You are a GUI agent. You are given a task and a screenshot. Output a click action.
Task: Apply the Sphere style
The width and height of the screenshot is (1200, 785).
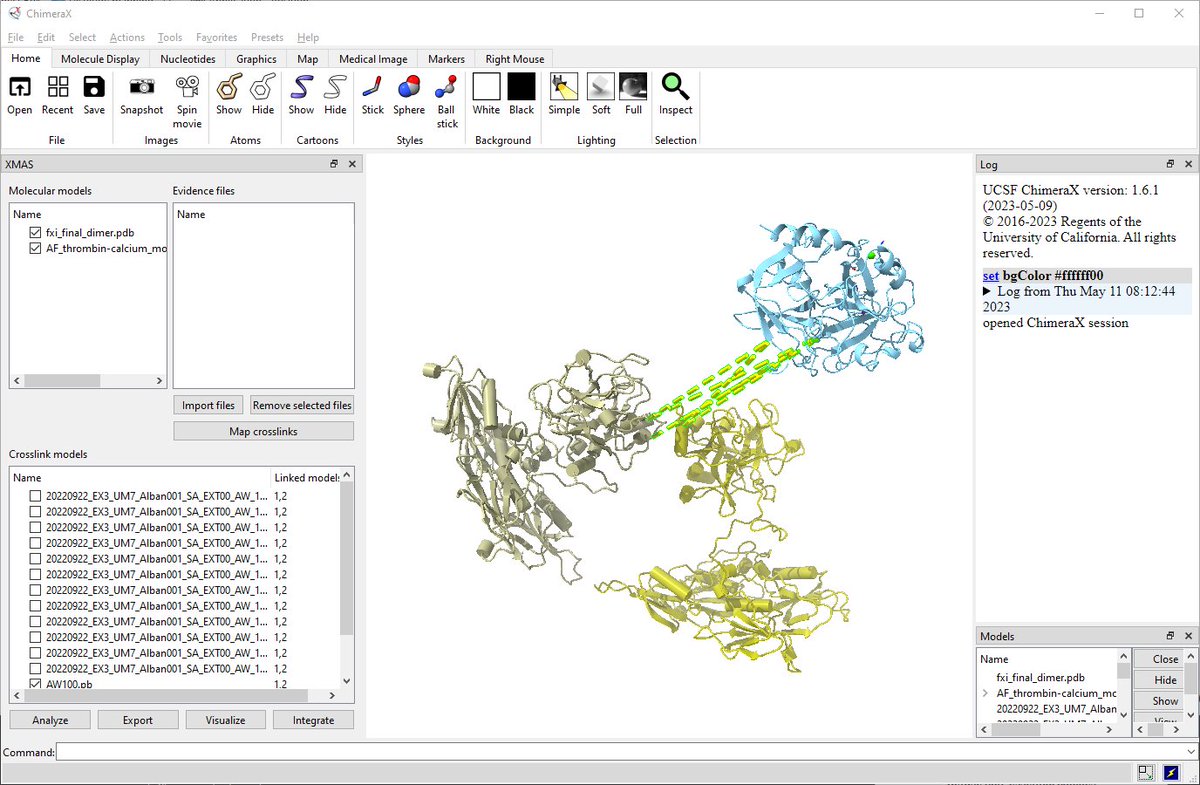(x=409, y=88)
